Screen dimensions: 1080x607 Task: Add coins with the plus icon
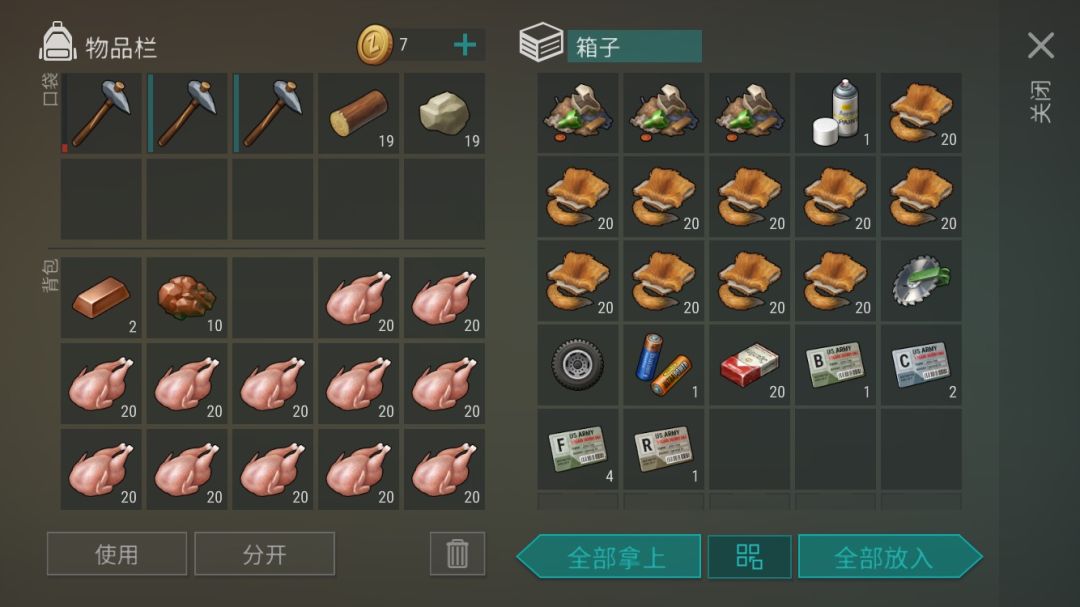pyautogui.click(x=465, y=45)
